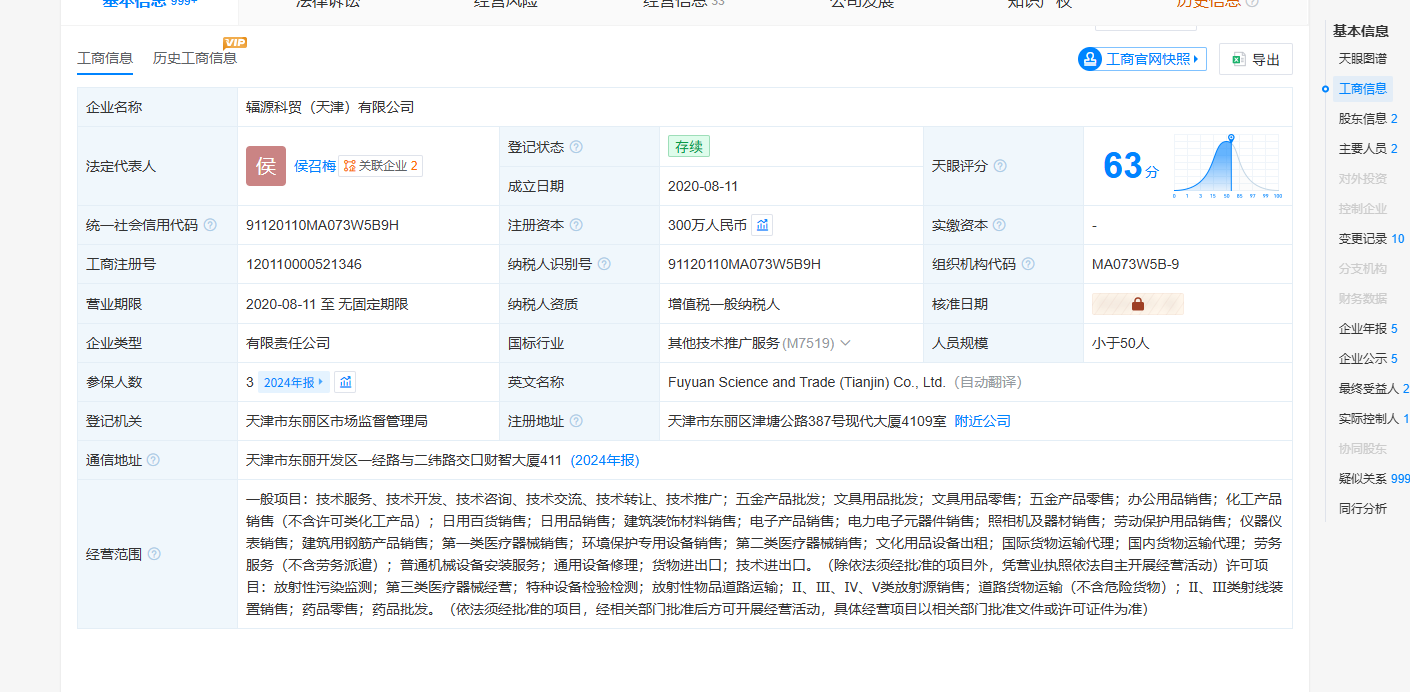Screen dimensions: 1410x692
Task: Click 关联企业 2 tag
Action: 380,166
